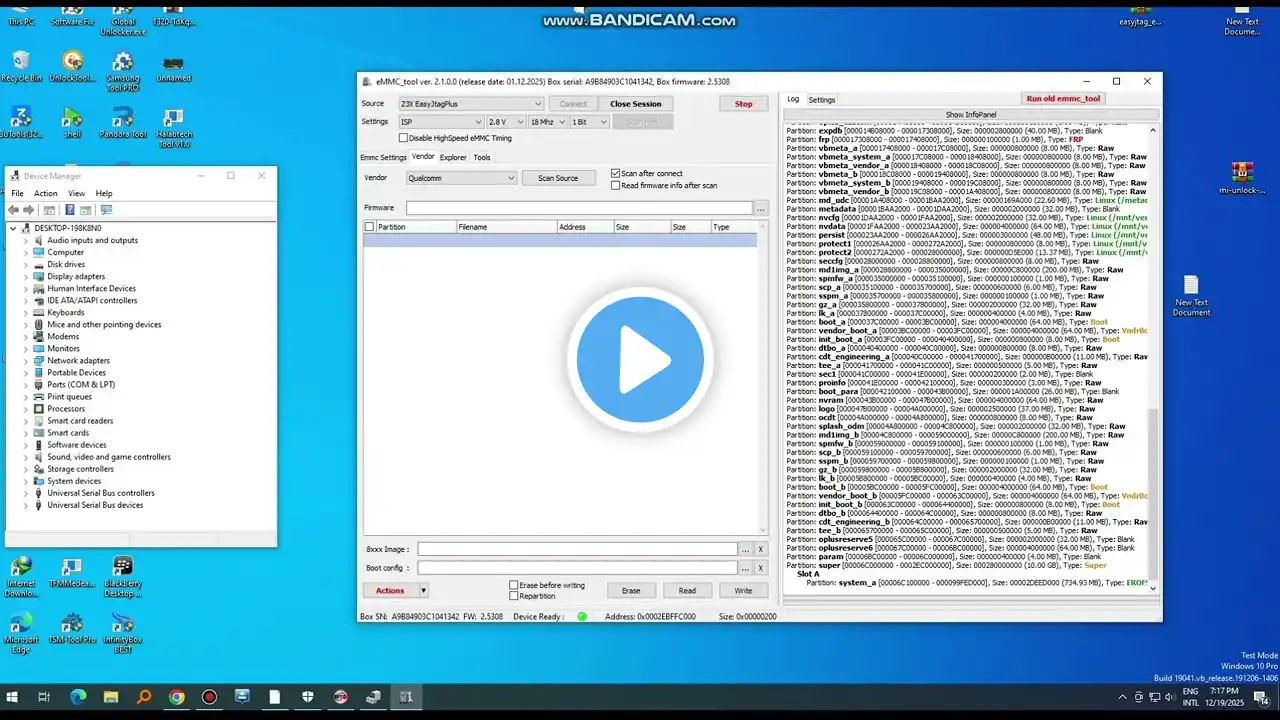The width and height of the screenshot is (1280, 720).
Task: Switch to the Tools tab
Action: point(482,157)
